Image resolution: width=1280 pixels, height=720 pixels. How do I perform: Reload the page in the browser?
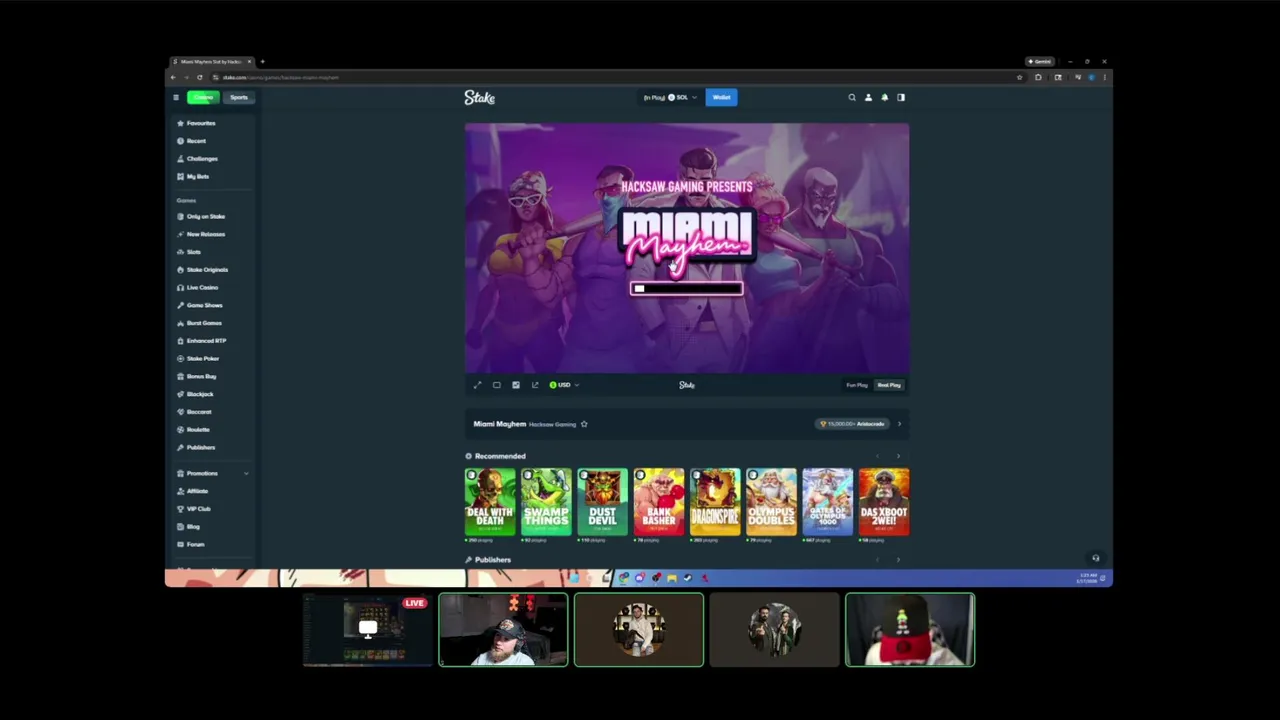pos(199,77)
